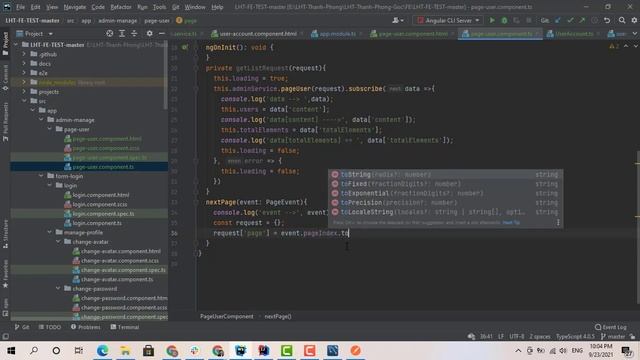Open Project panel options gear

(149, 33)
